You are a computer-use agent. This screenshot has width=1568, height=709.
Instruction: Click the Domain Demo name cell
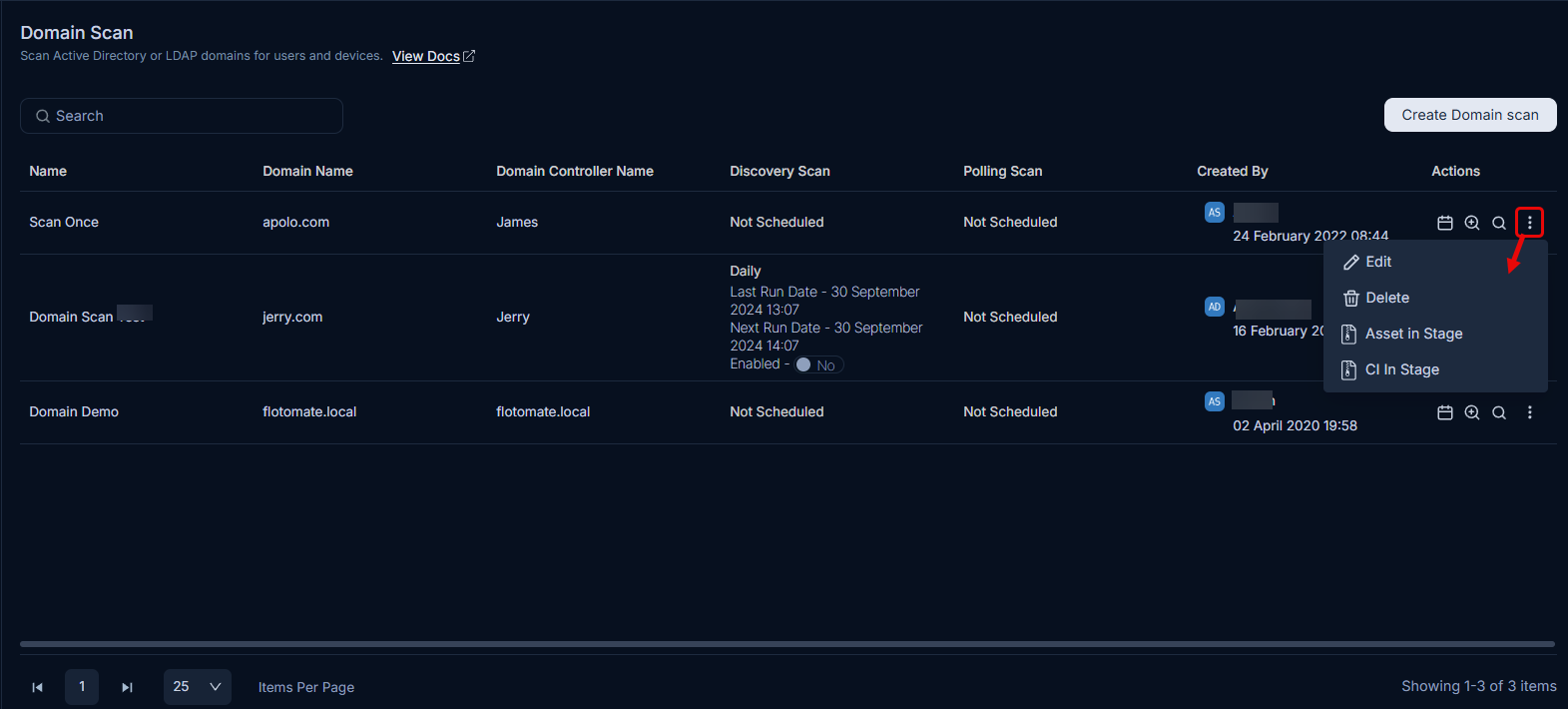[x=74, y=411]
